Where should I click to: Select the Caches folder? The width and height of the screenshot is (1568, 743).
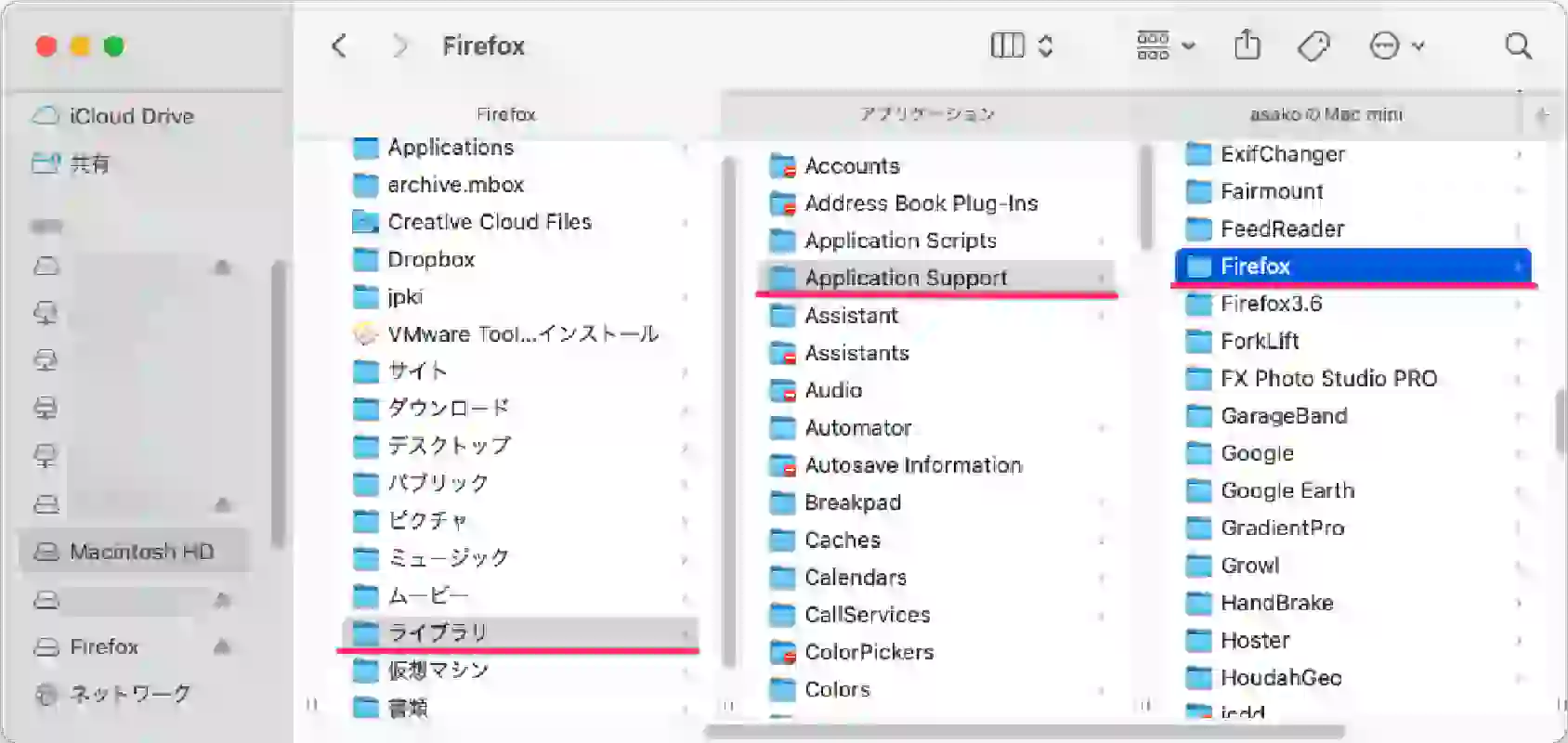pyautogui.click(x=843, y=540)
